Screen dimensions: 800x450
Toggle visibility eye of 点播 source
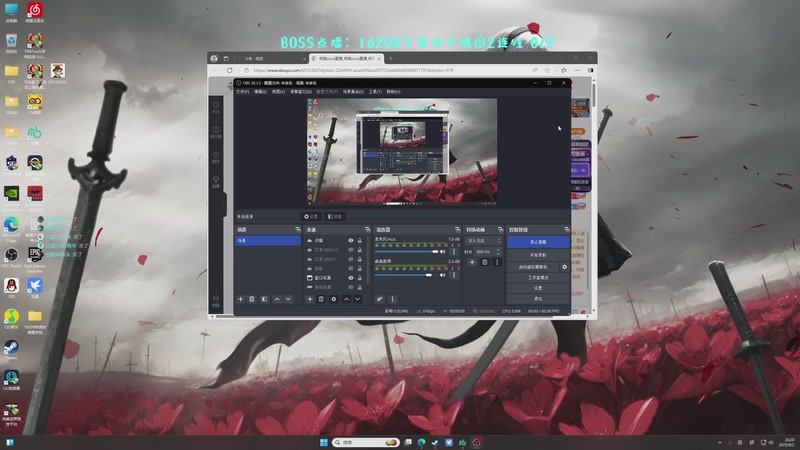(x=351, y=240)
